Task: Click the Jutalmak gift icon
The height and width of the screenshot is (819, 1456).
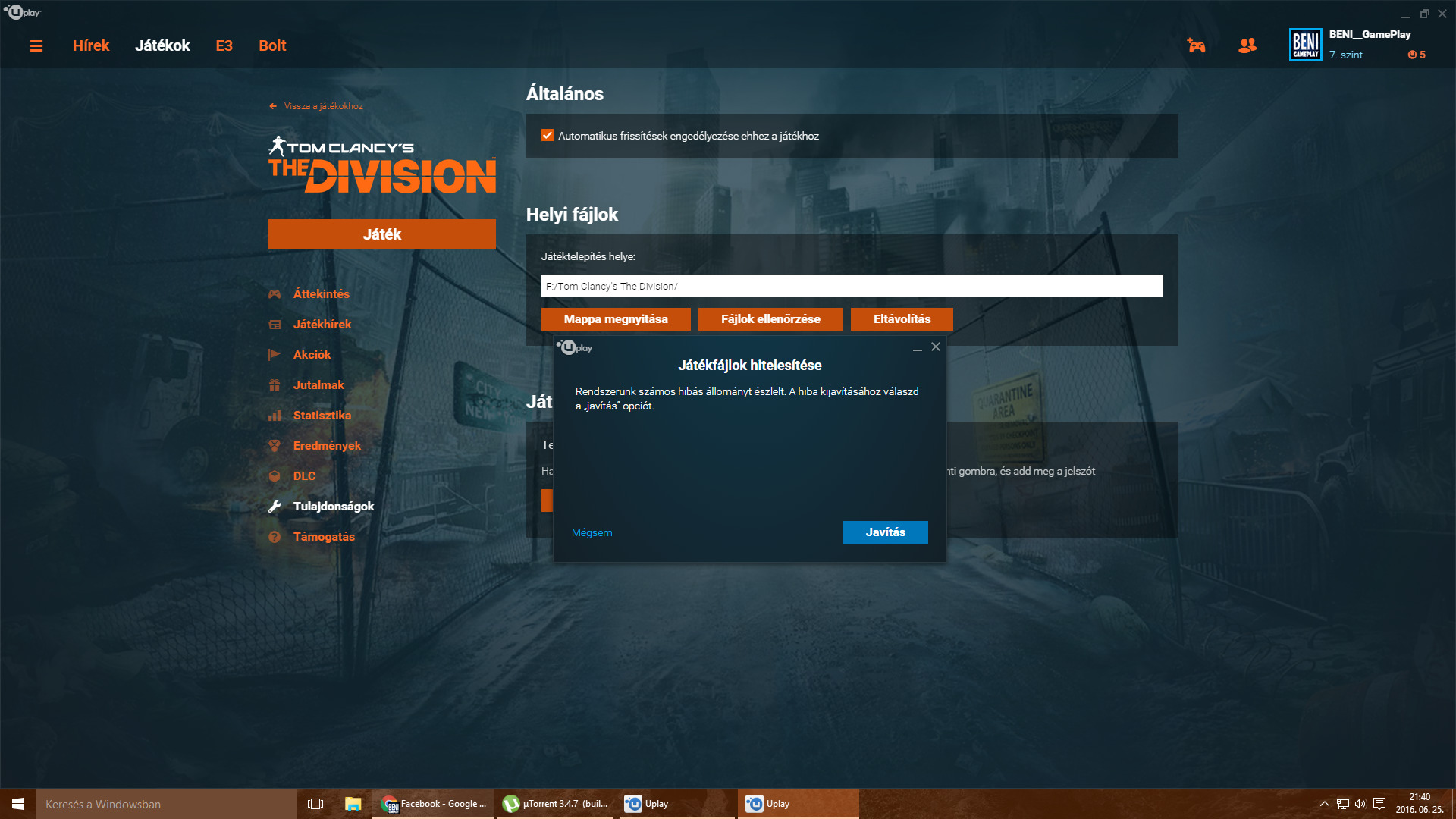Action: point(275,385)
